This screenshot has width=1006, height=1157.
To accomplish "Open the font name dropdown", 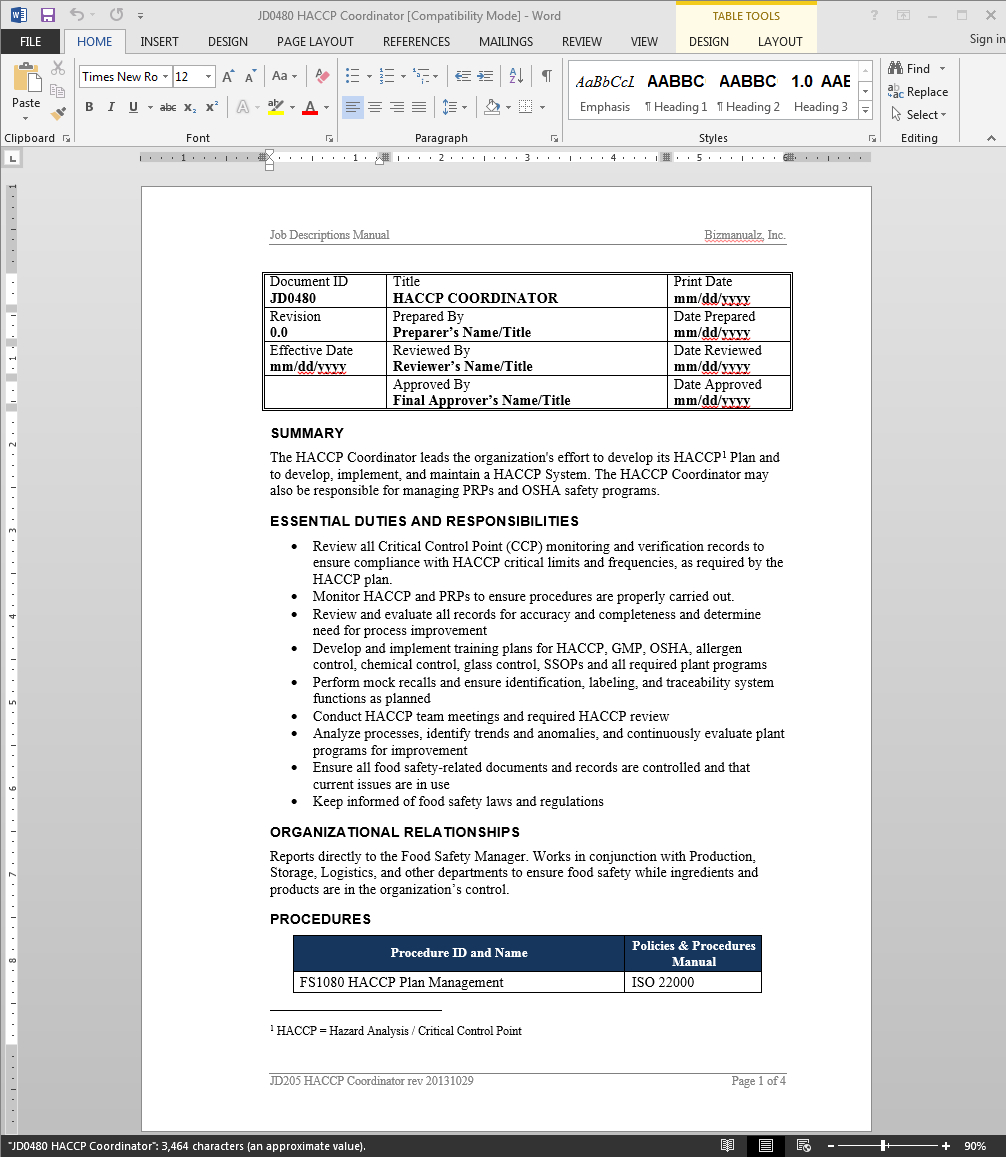I will 165,77.
